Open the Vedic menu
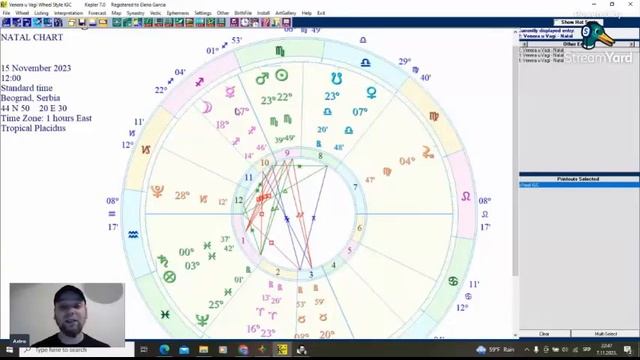The image size is (640, 360). pos(155,13)
